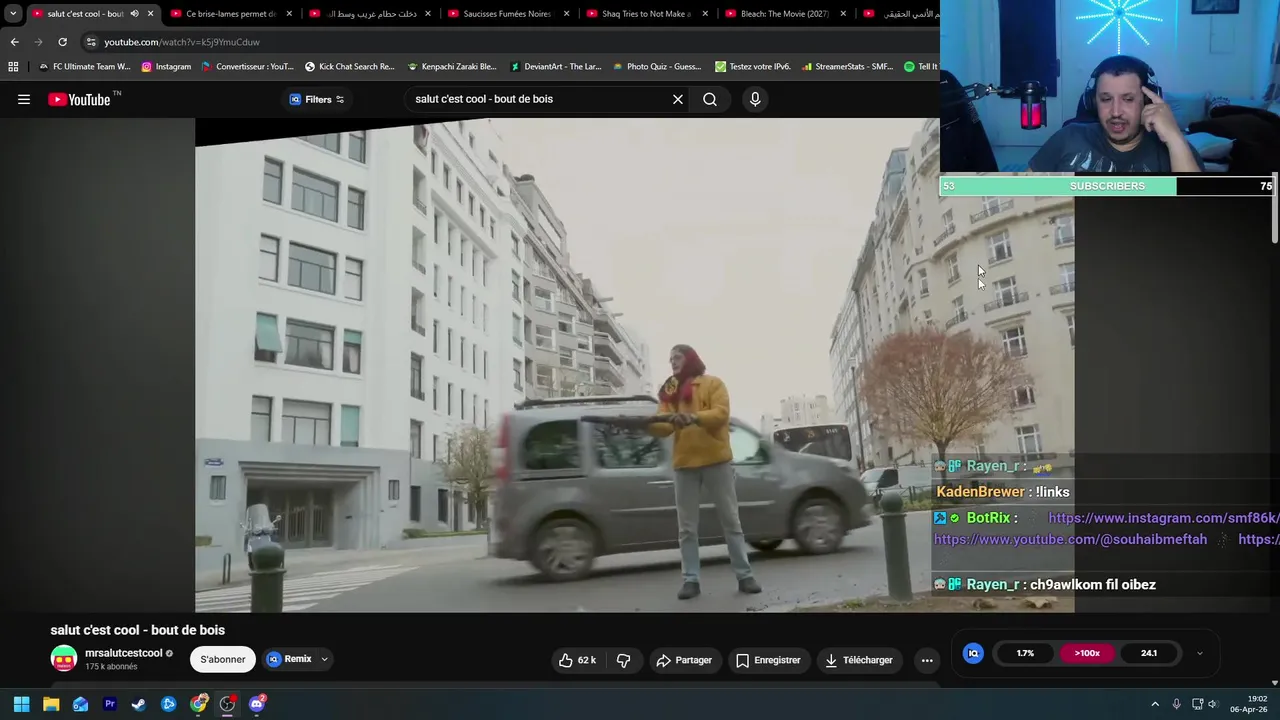Viewport: 1280px width, 720px height.
Task: Reload the current page
Action: [62, 42]
